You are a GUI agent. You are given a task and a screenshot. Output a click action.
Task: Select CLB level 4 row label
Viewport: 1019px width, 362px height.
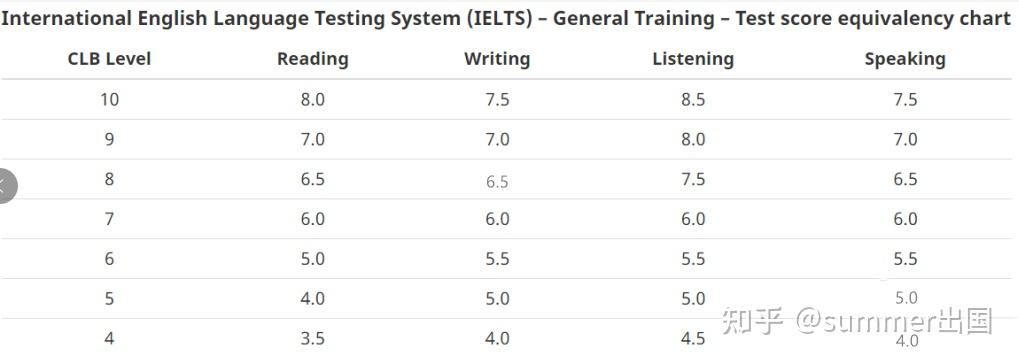pyautogui.click(x=109, y=339)
